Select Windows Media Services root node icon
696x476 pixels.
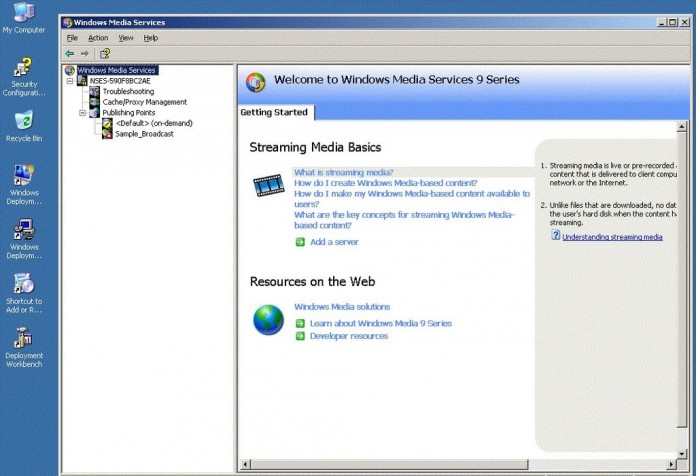pyautogui.click(x=70, y=70)
